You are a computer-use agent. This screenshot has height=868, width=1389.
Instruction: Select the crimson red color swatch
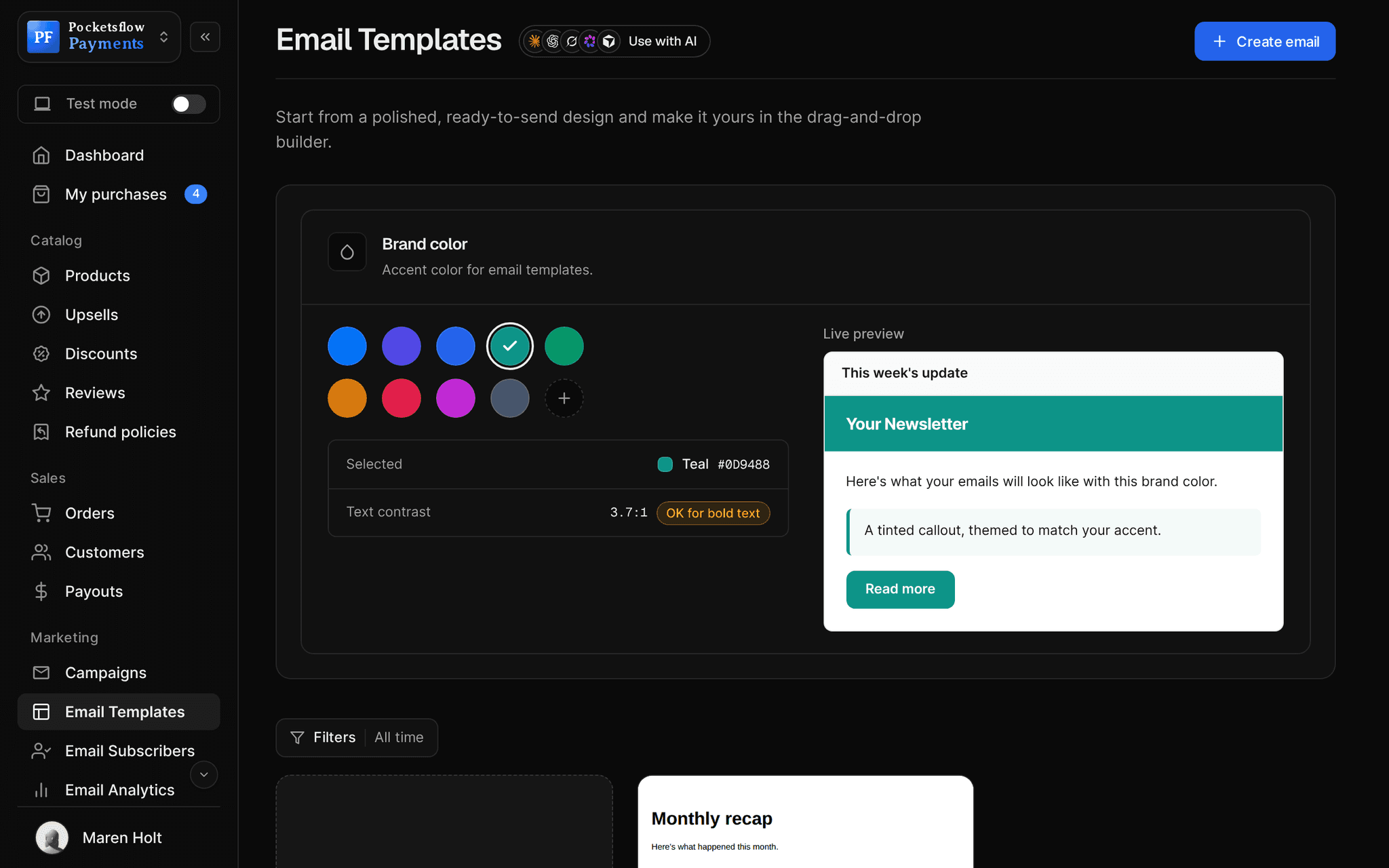coord(402,398)
